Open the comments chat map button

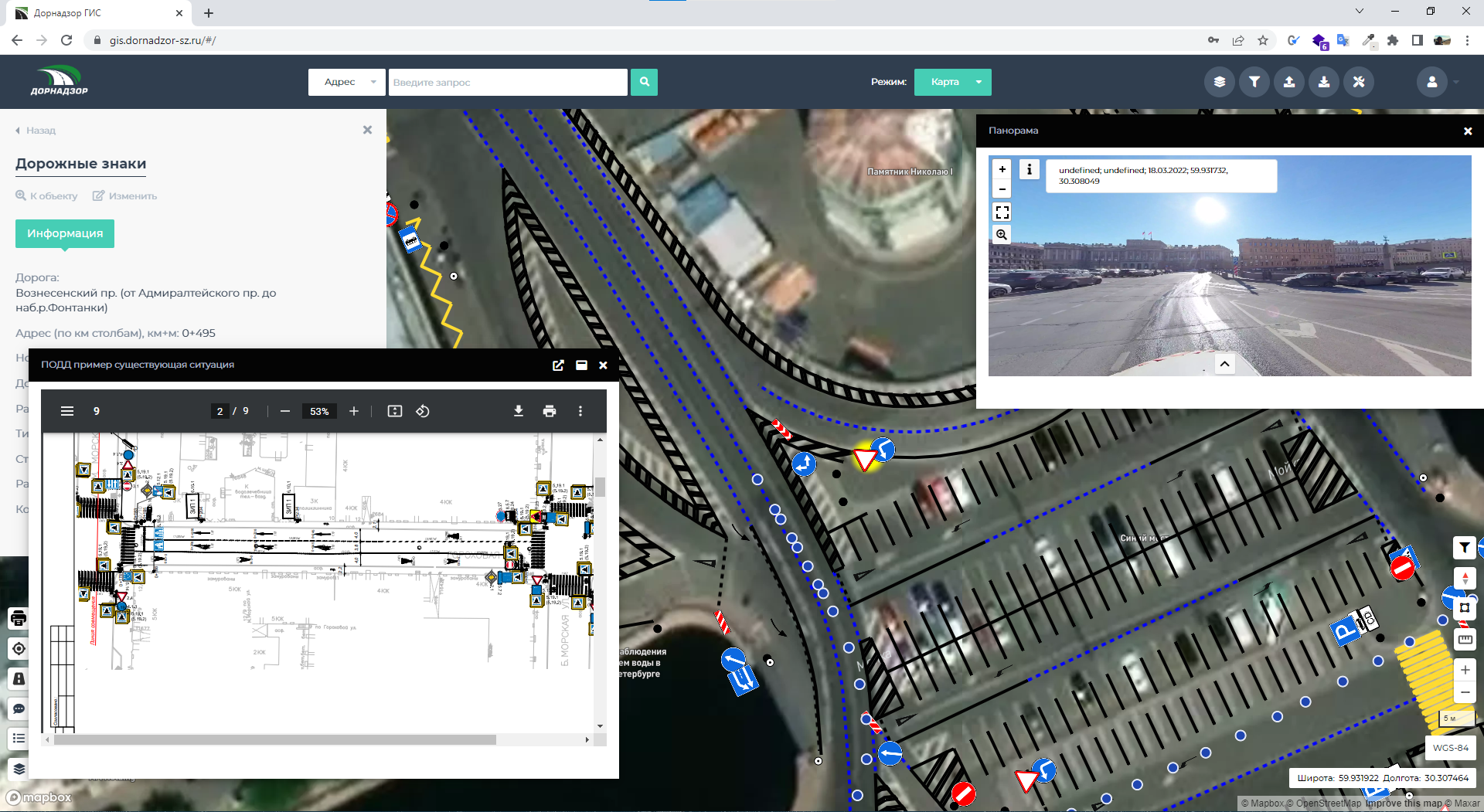point(19,708)
